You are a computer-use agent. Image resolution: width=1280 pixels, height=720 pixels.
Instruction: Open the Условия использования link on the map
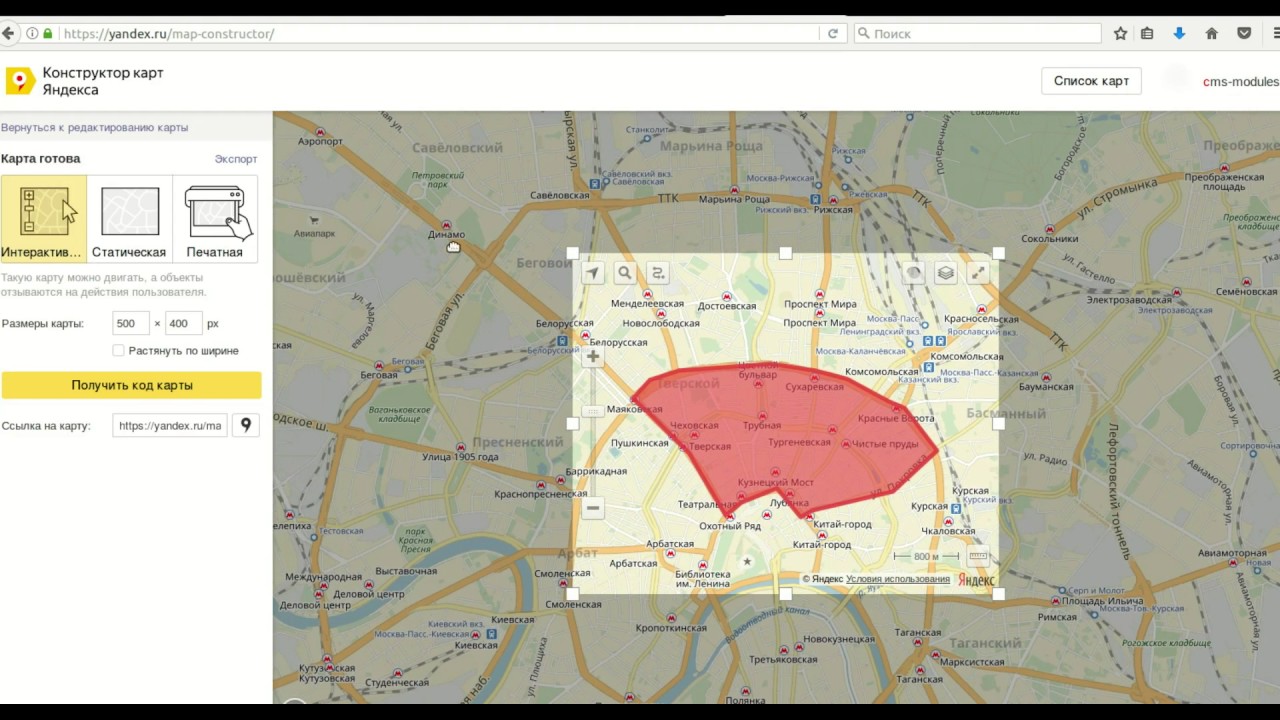(x=898, y=579)
